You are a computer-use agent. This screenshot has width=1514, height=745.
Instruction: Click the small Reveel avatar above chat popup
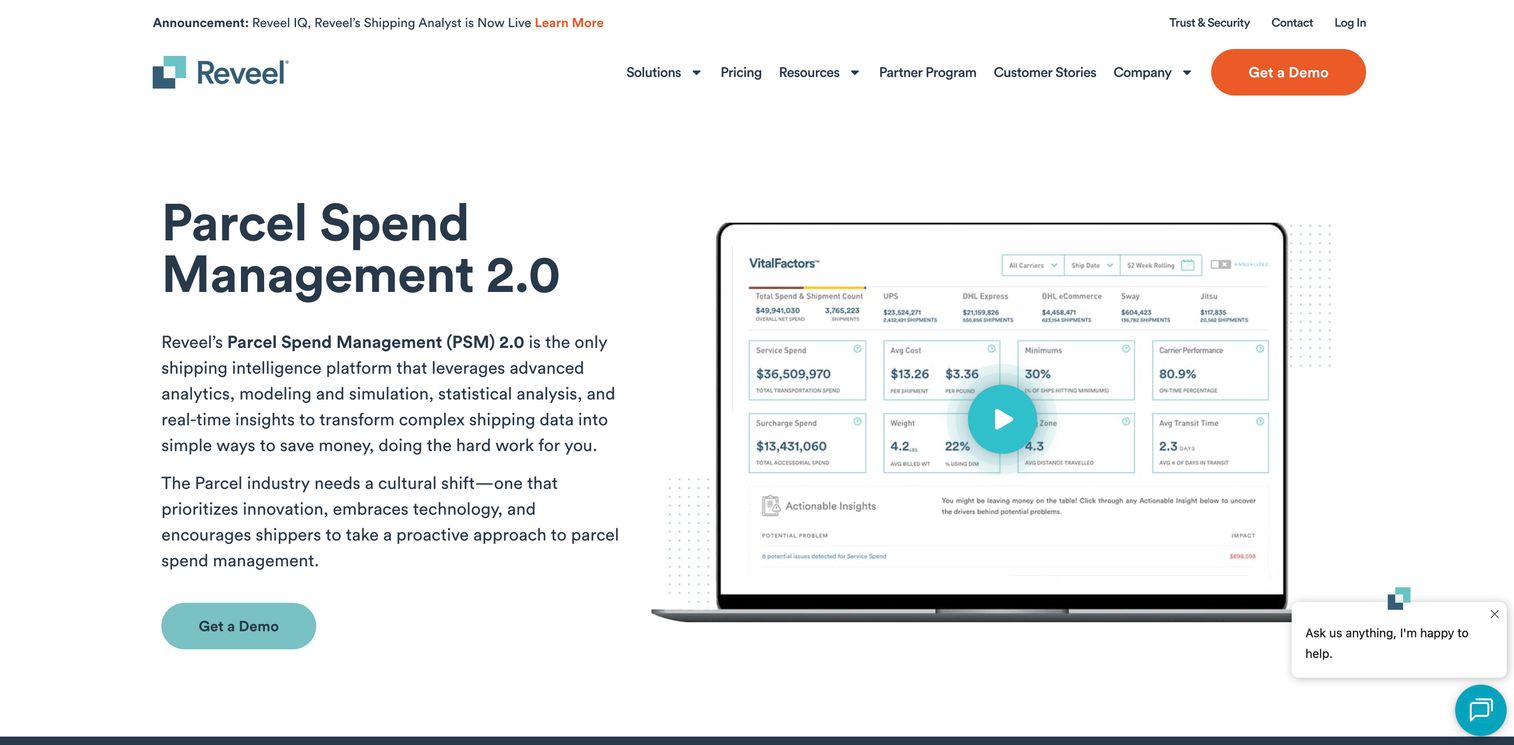point(1399,598)
